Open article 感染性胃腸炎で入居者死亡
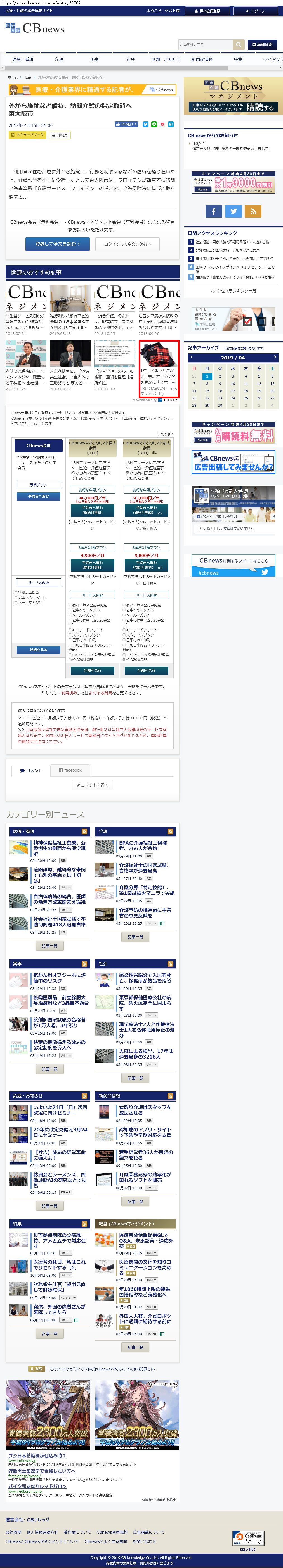 (146, 978)
